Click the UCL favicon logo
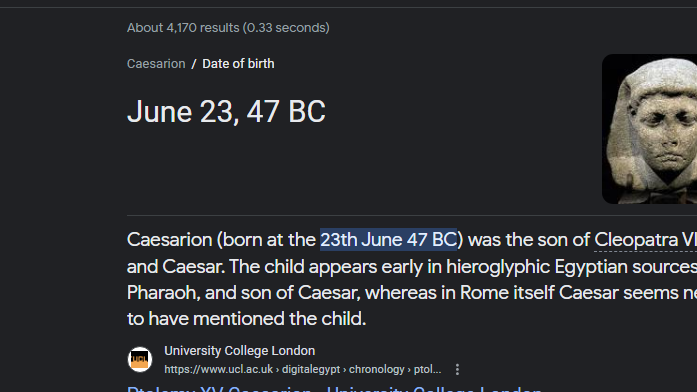This screenshot has height=392, width=697. click(x=140, y=360)
